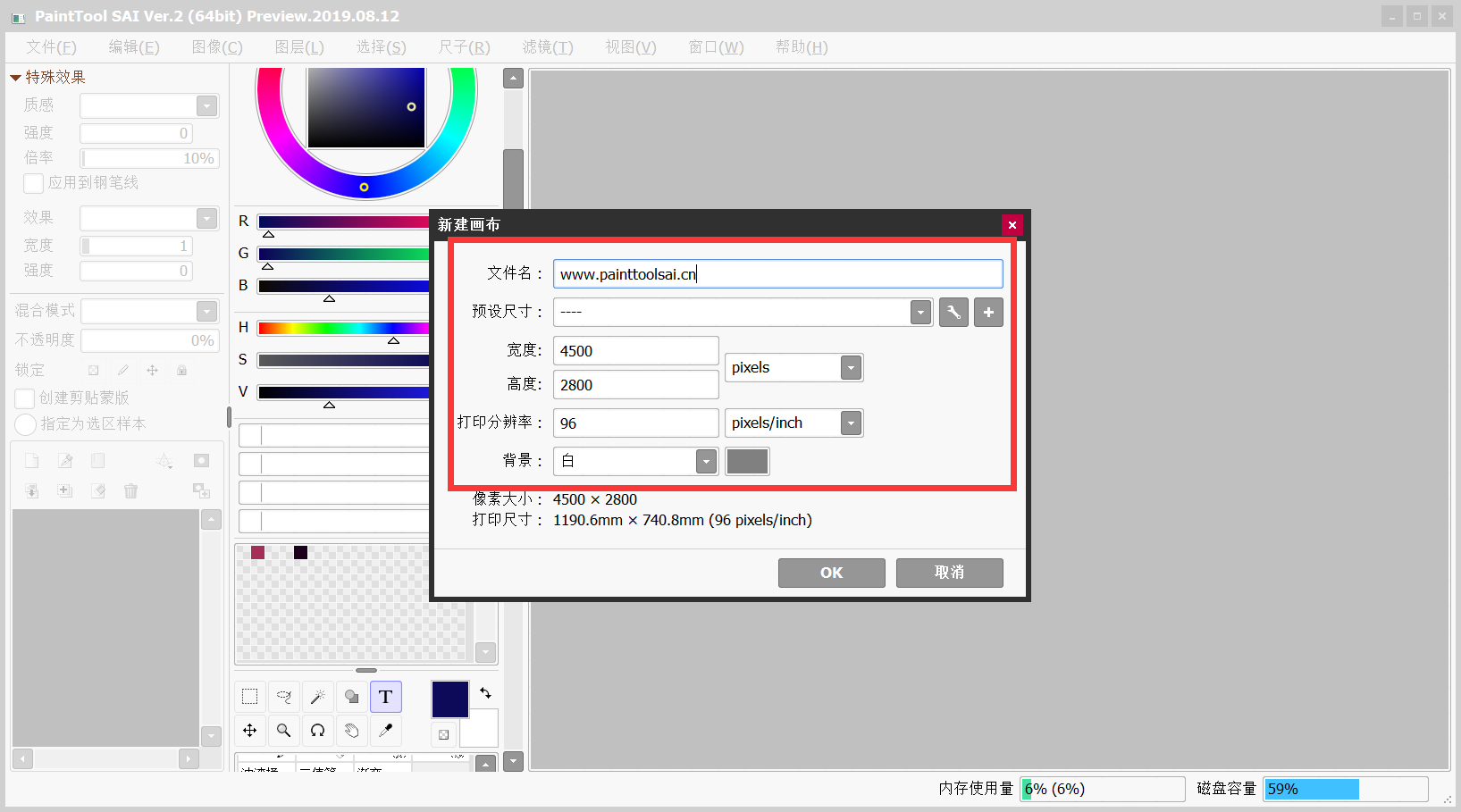Enable create clipping mask checkbox
This screenshot has width=1461, height=812.
coord(25,398)
